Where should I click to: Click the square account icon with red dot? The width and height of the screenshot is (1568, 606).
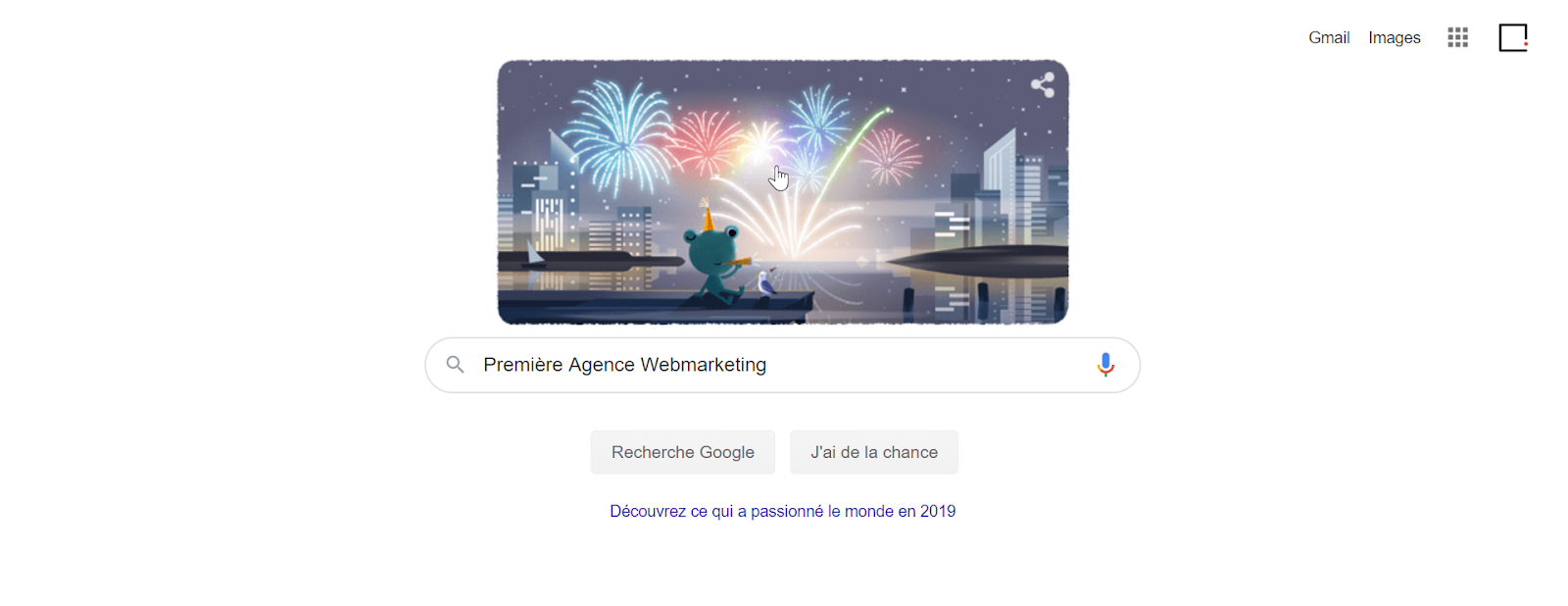point(1513,37)
